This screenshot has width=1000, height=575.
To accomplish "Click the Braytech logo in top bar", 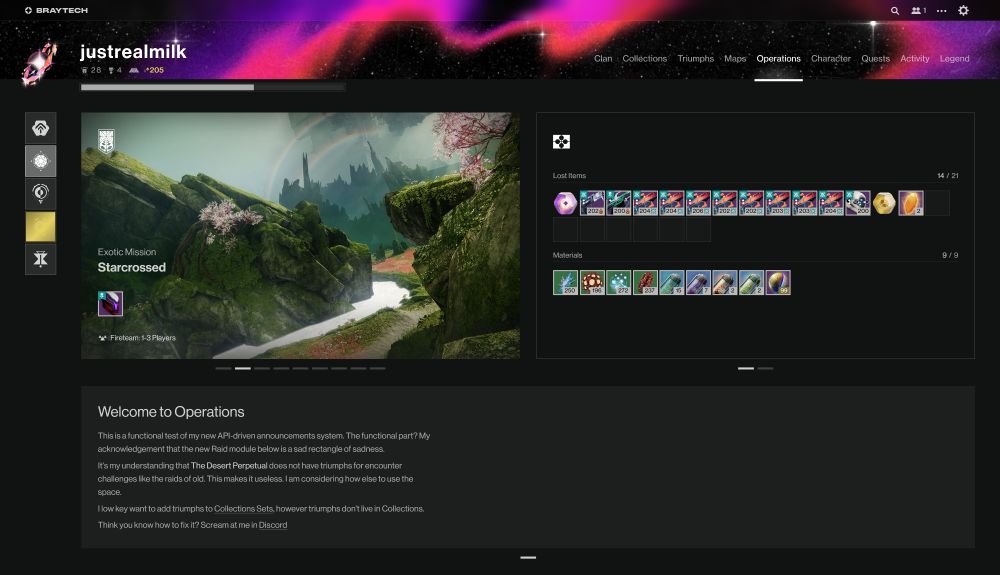I will [56, 10].
